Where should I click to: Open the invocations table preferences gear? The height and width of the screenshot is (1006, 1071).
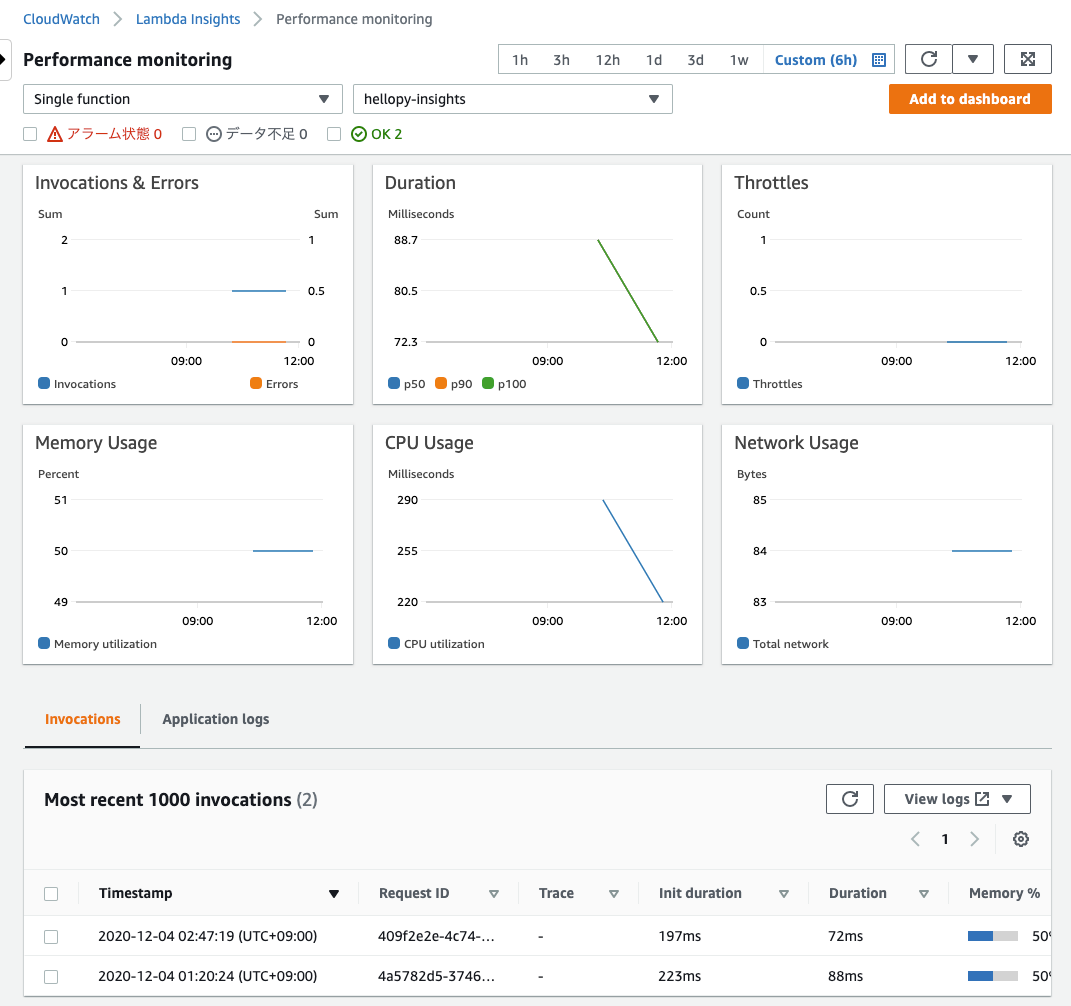(x=1020, y=839)
